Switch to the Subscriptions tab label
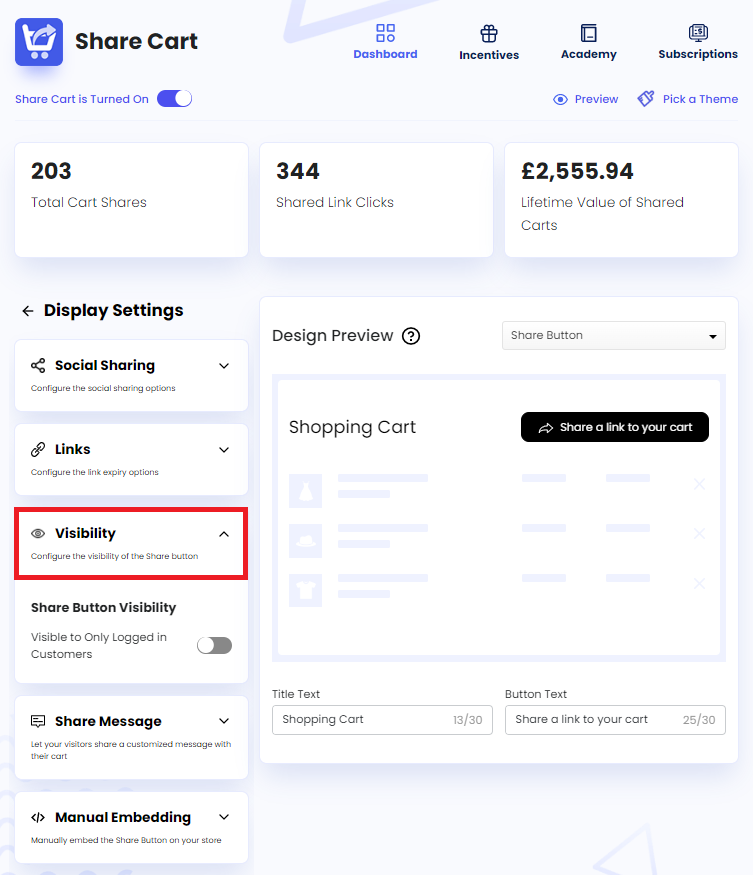The width and height of the screenshot is (753, 875). (698, 54)
